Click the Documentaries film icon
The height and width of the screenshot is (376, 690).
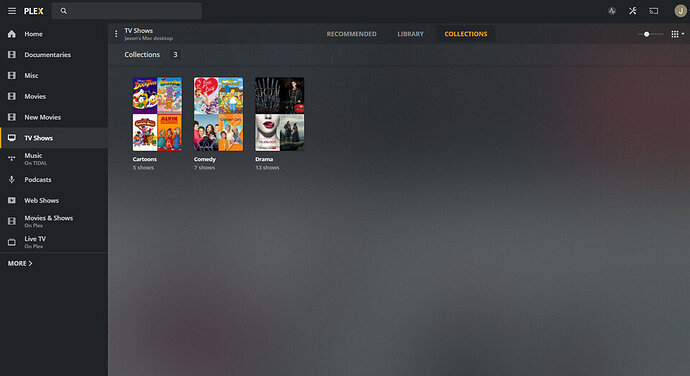(12, 55)
